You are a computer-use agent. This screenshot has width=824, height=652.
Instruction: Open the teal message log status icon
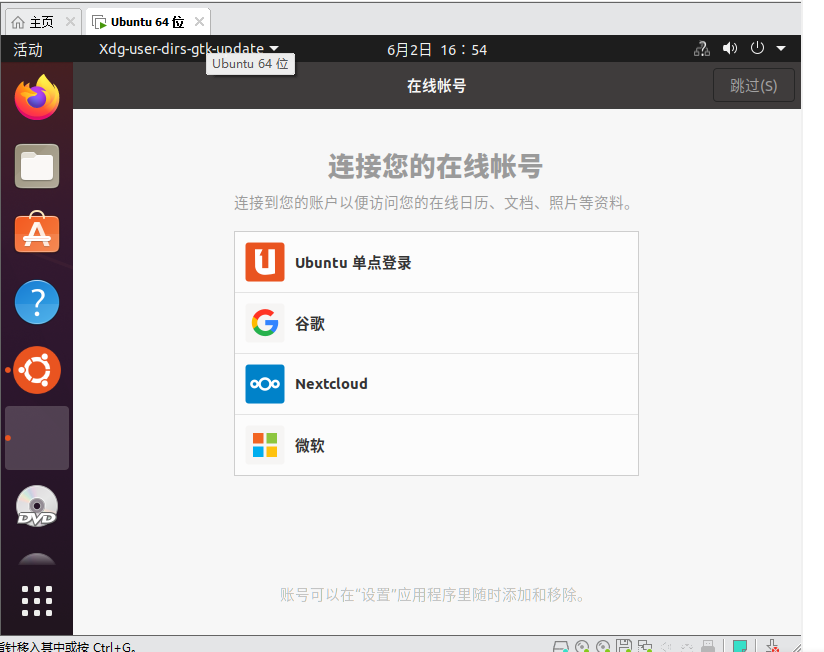tap(740, 647)
